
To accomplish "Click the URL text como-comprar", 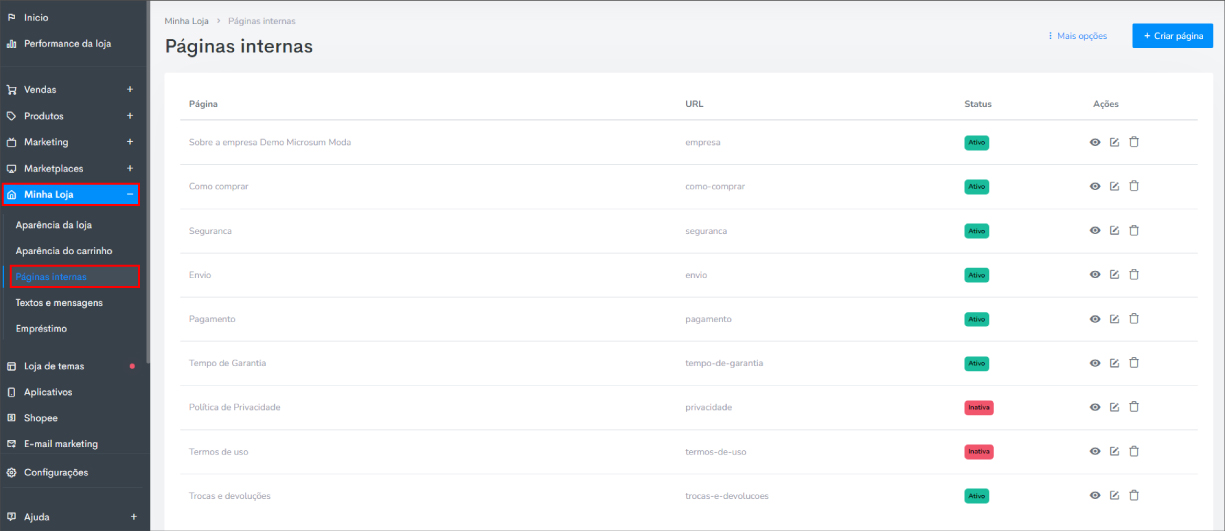I will click(x=715, y=186).
